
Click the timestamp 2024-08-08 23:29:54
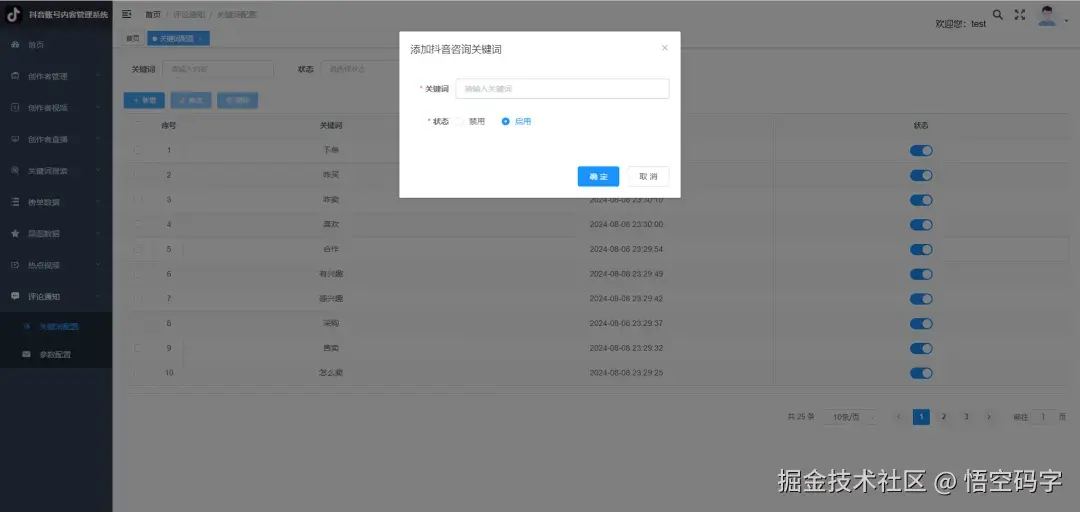coord(626,249)
